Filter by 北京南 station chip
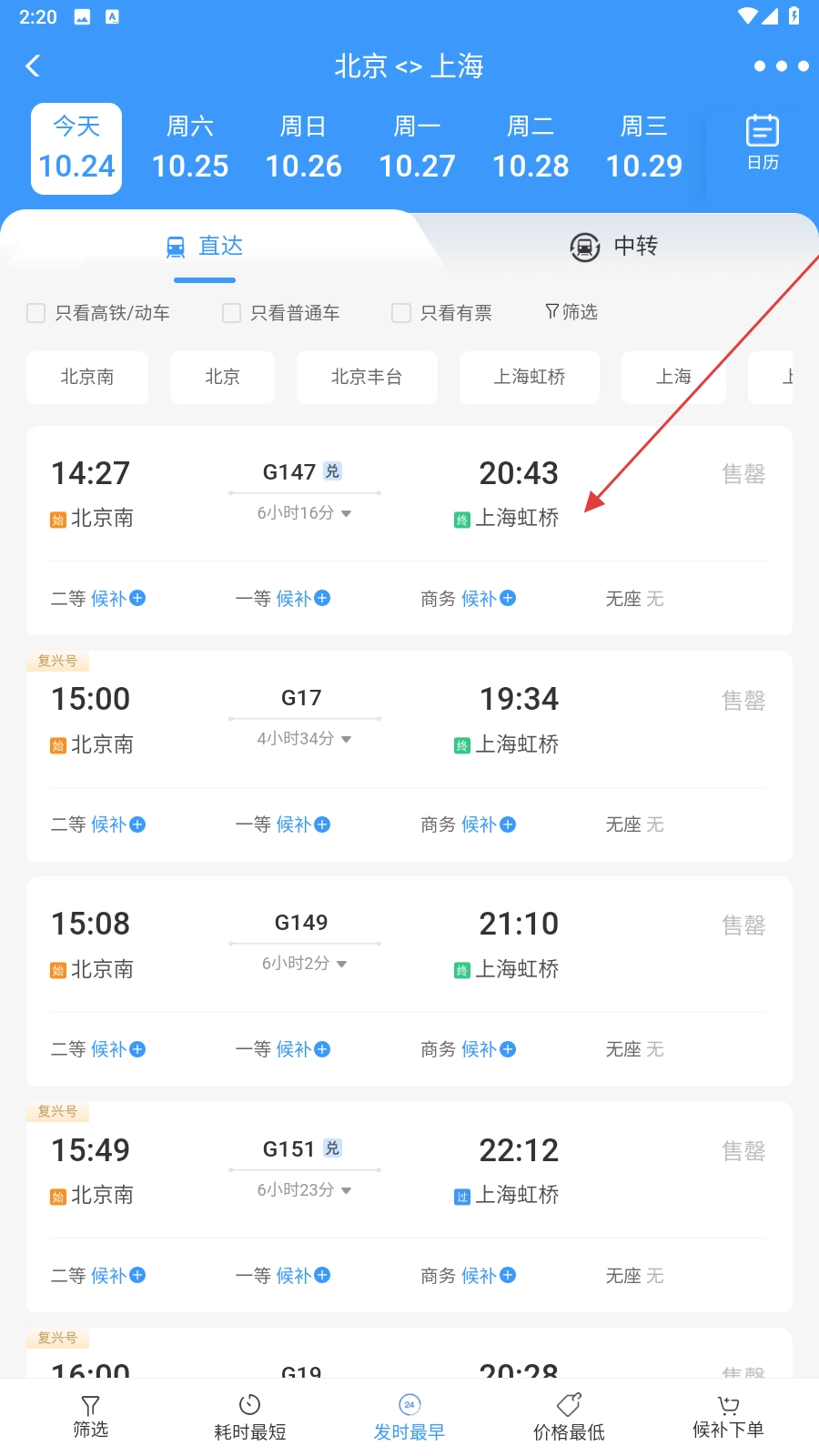 87,377
